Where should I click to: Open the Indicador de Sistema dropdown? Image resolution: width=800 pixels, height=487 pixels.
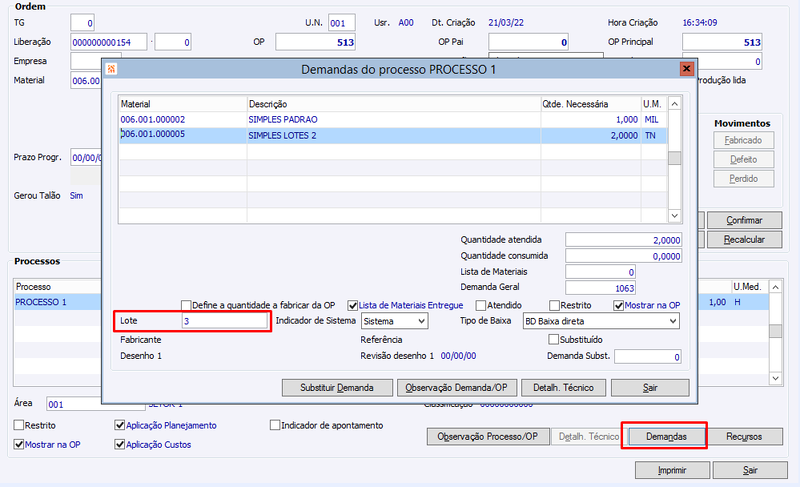(394, 321)
